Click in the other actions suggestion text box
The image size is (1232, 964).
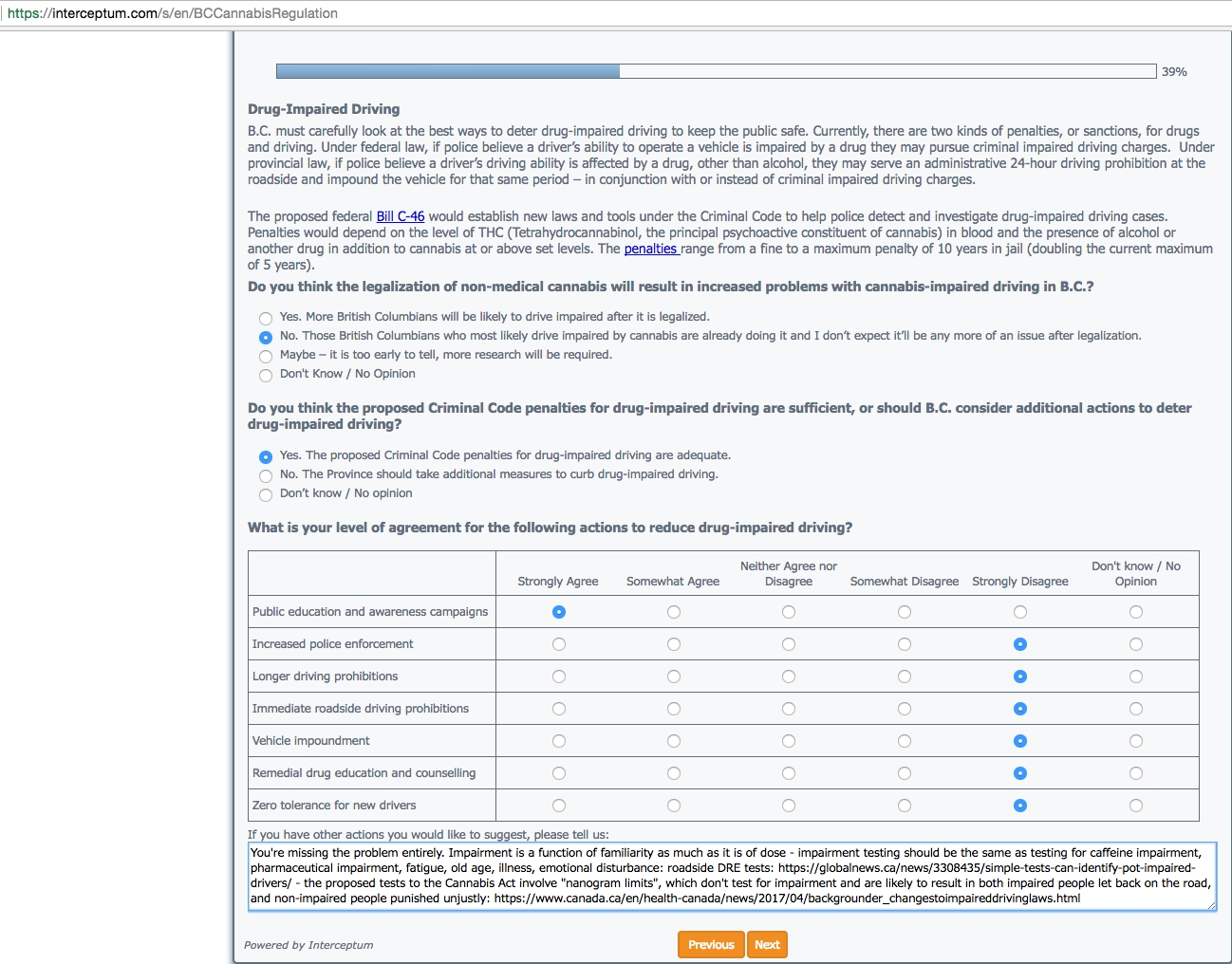click(x=732, y=877)
